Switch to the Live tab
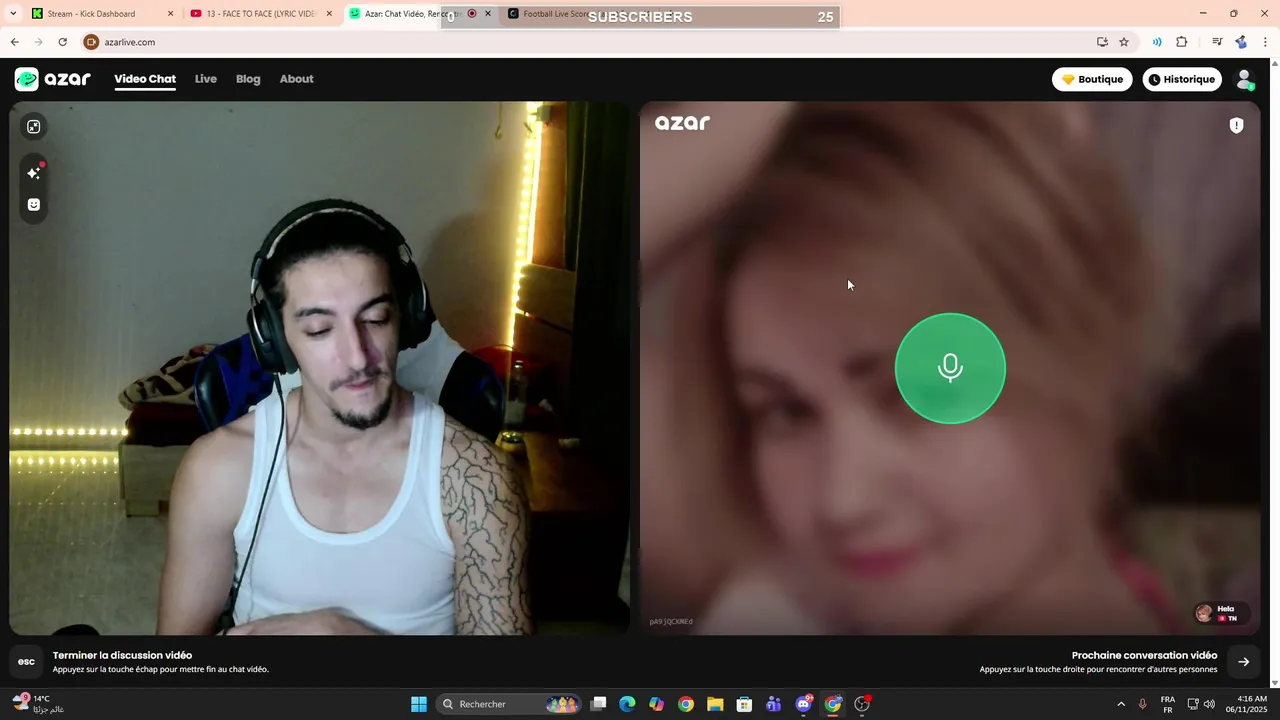This screenshot has width=1280, height=720. point(206,79)
